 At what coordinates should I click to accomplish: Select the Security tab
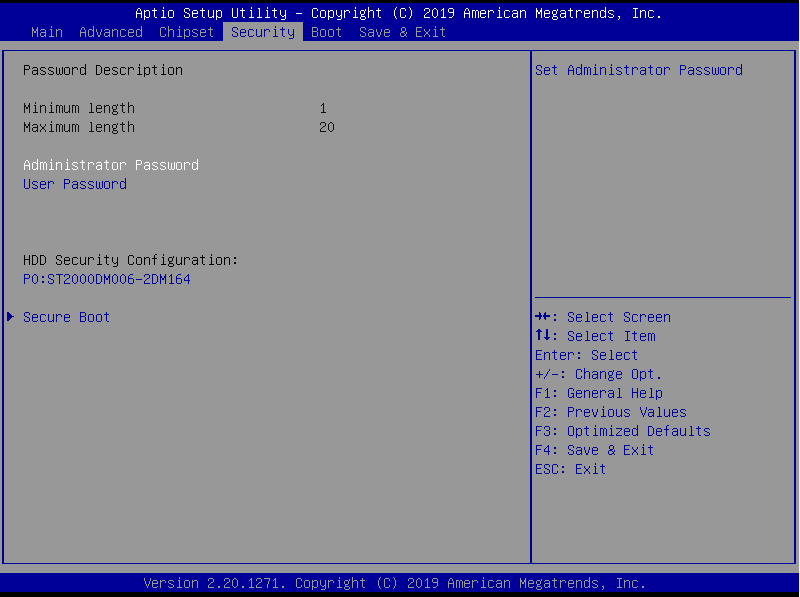click(x=262, y=32)
